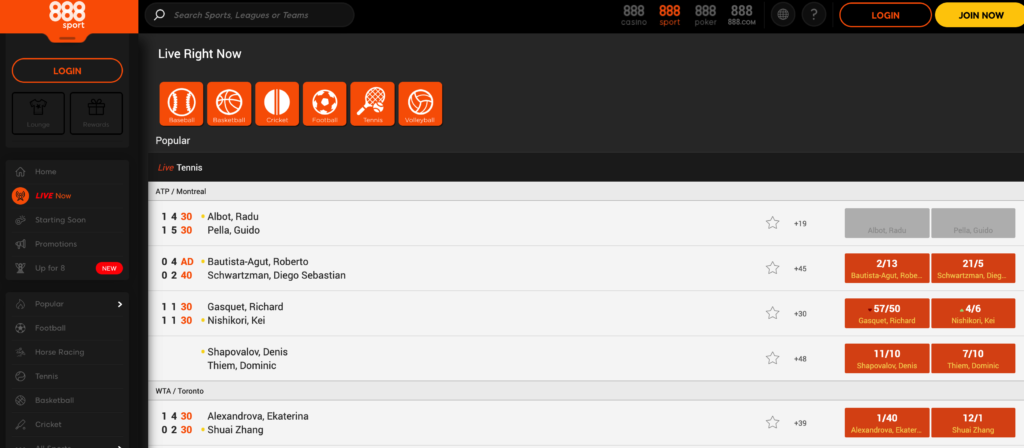Favorite the Shapovalov vs Thiem star
Screen dimensions: 1024x448
(x=773, y=358)
